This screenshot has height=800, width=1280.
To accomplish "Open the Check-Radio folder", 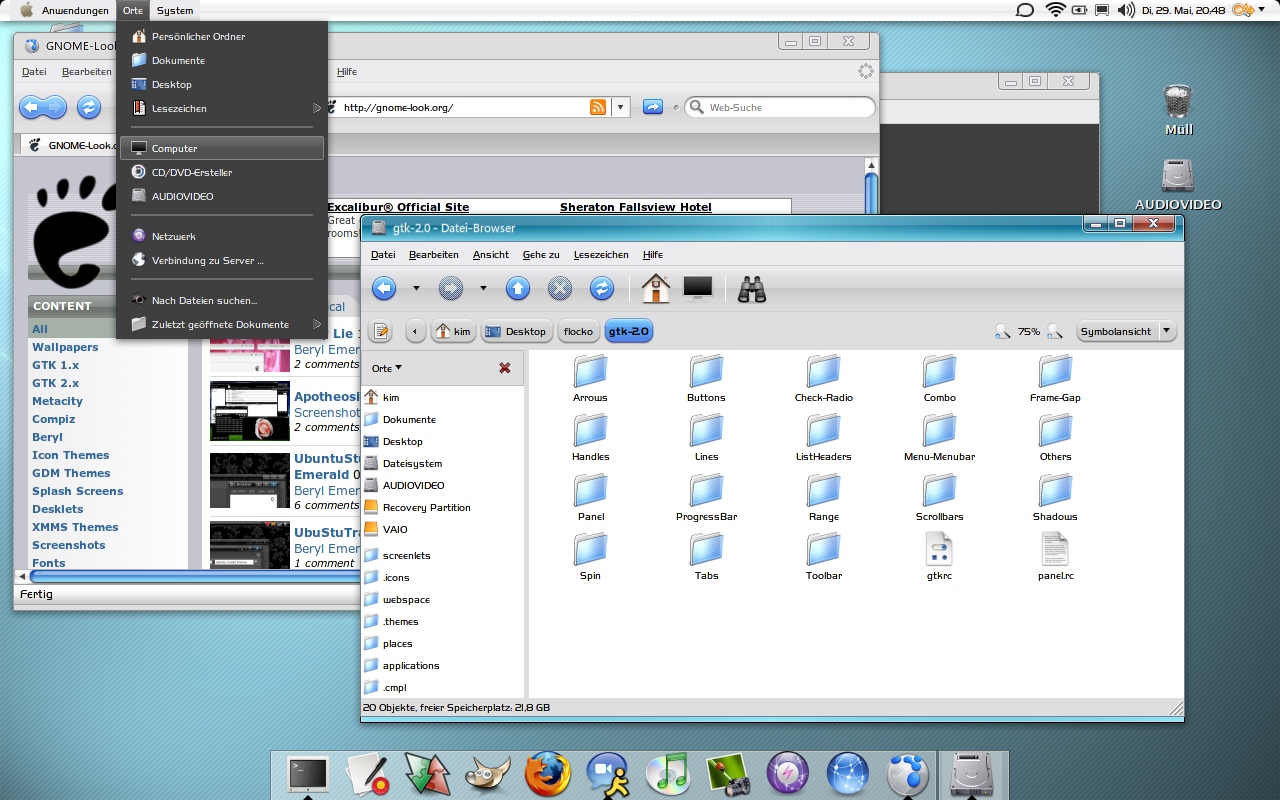I will (x=823, y=379).
